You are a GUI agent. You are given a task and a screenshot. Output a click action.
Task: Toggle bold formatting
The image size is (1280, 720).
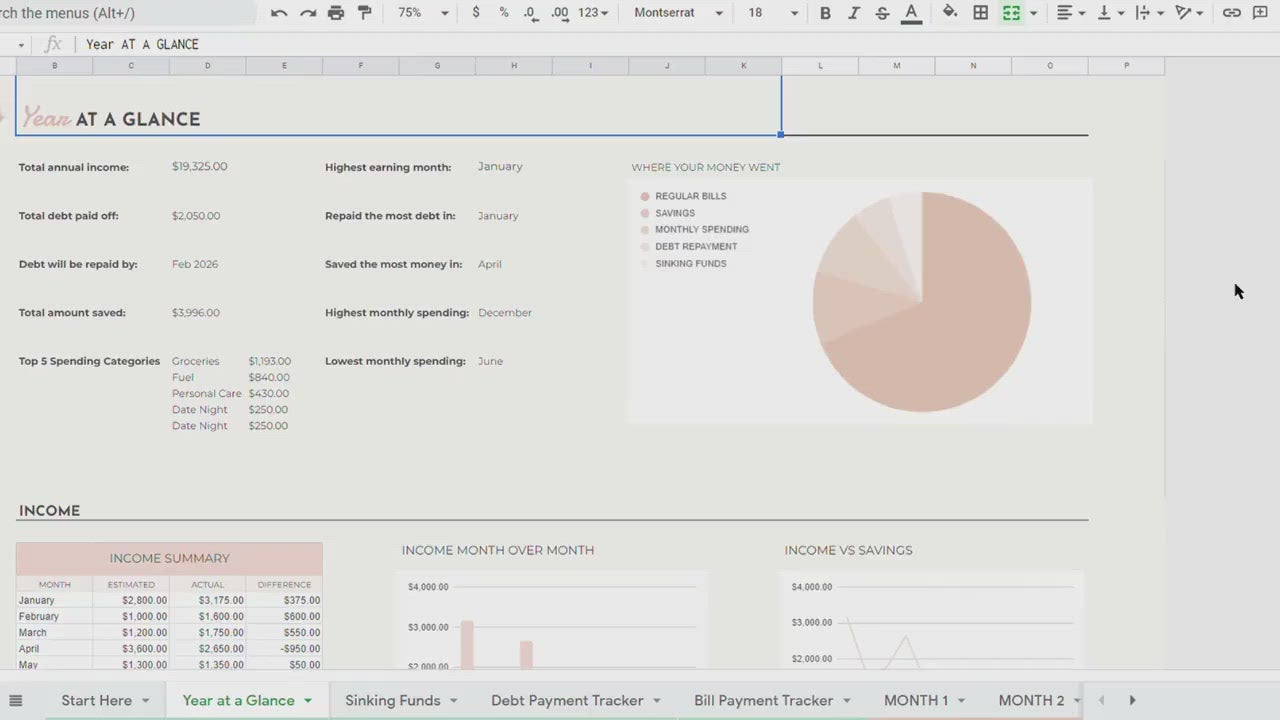(x=825, y=13)
